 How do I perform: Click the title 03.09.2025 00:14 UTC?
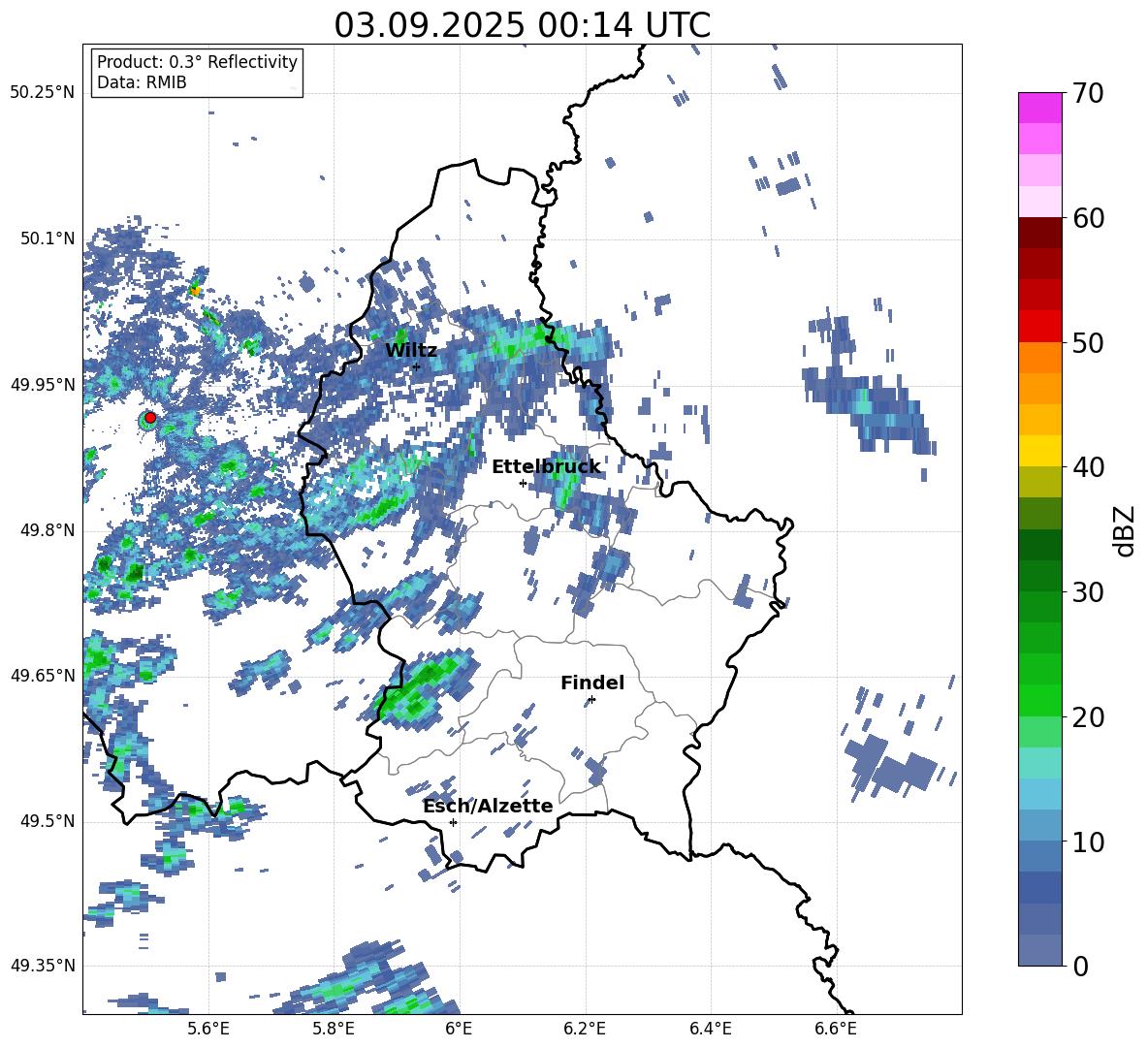(x=522, y=25)
